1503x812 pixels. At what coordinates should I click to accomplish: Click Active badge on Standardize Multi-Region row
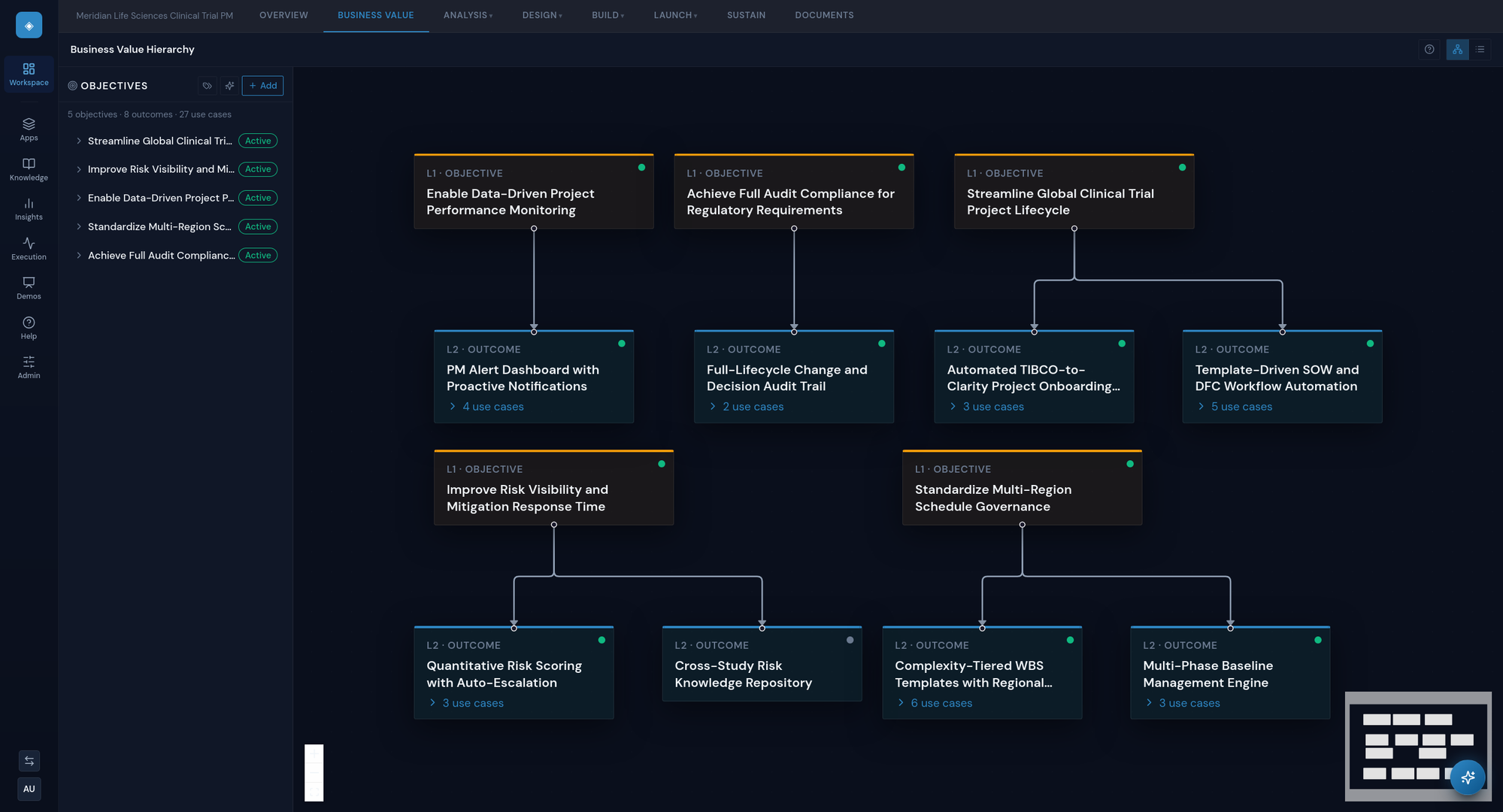(258, 226)
